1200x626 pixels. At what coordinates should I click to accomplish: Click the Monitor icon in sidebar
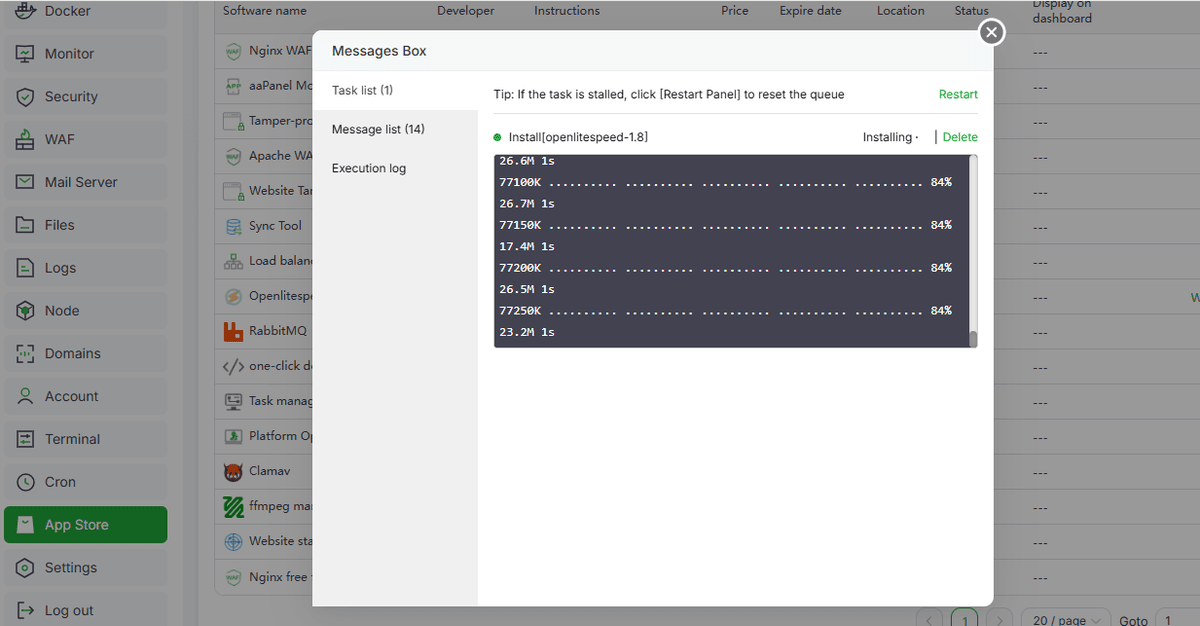click(26, 54)
